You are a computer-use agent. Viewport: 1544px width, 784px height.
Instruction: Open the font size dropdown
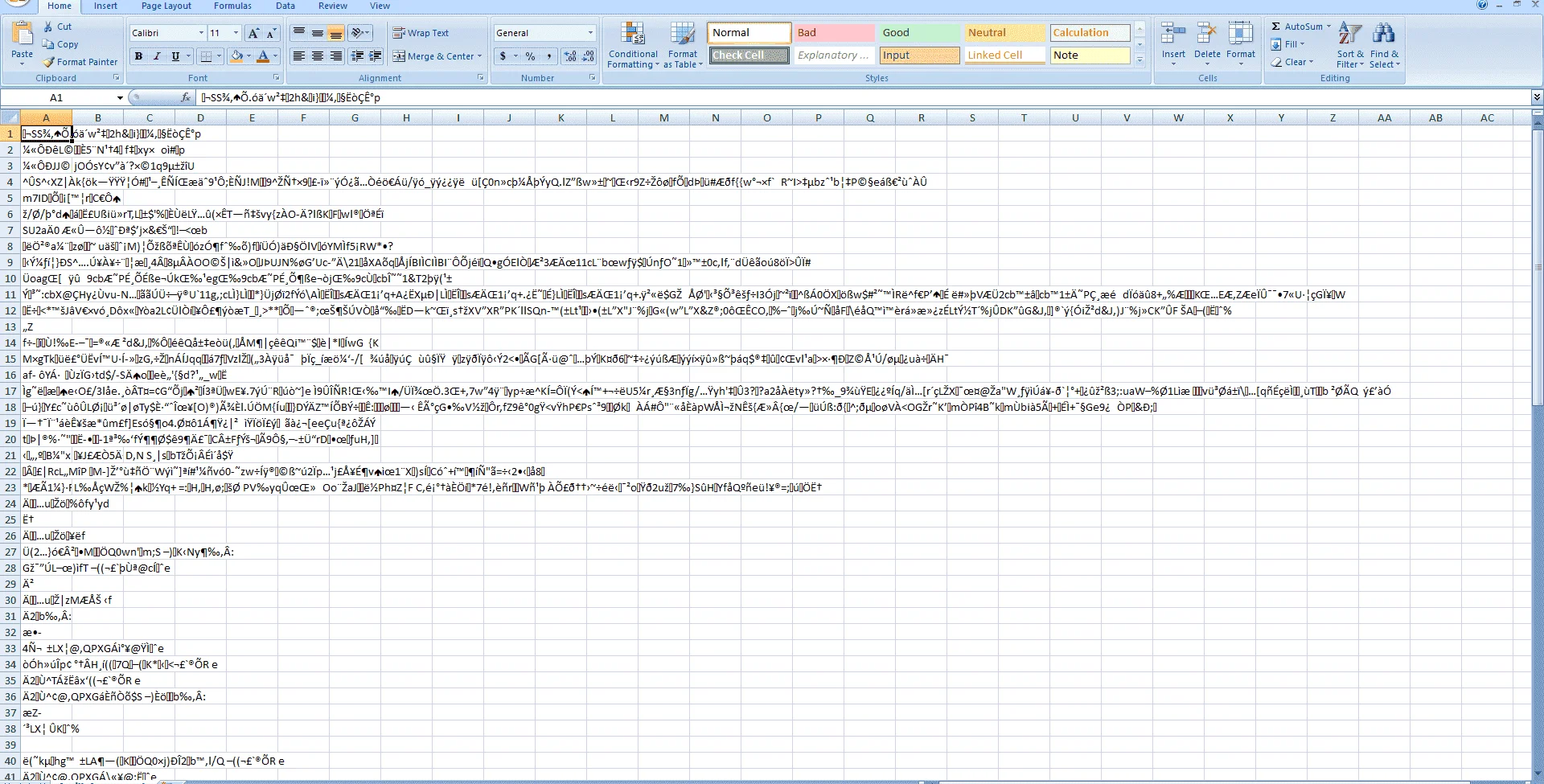point(236,33)
